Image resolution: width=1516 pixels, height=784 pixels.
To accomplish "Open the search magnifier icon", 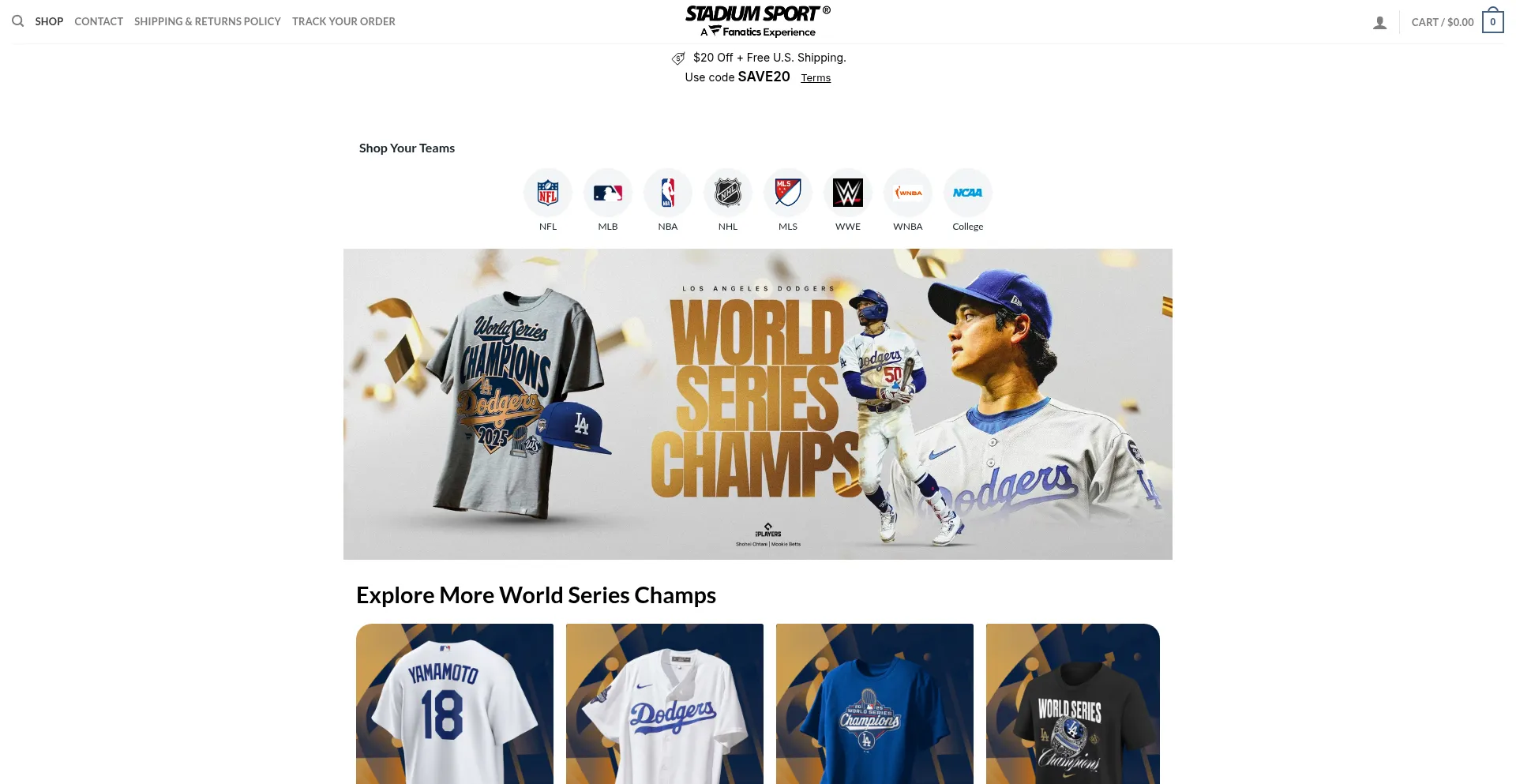I will pos(17,21).
